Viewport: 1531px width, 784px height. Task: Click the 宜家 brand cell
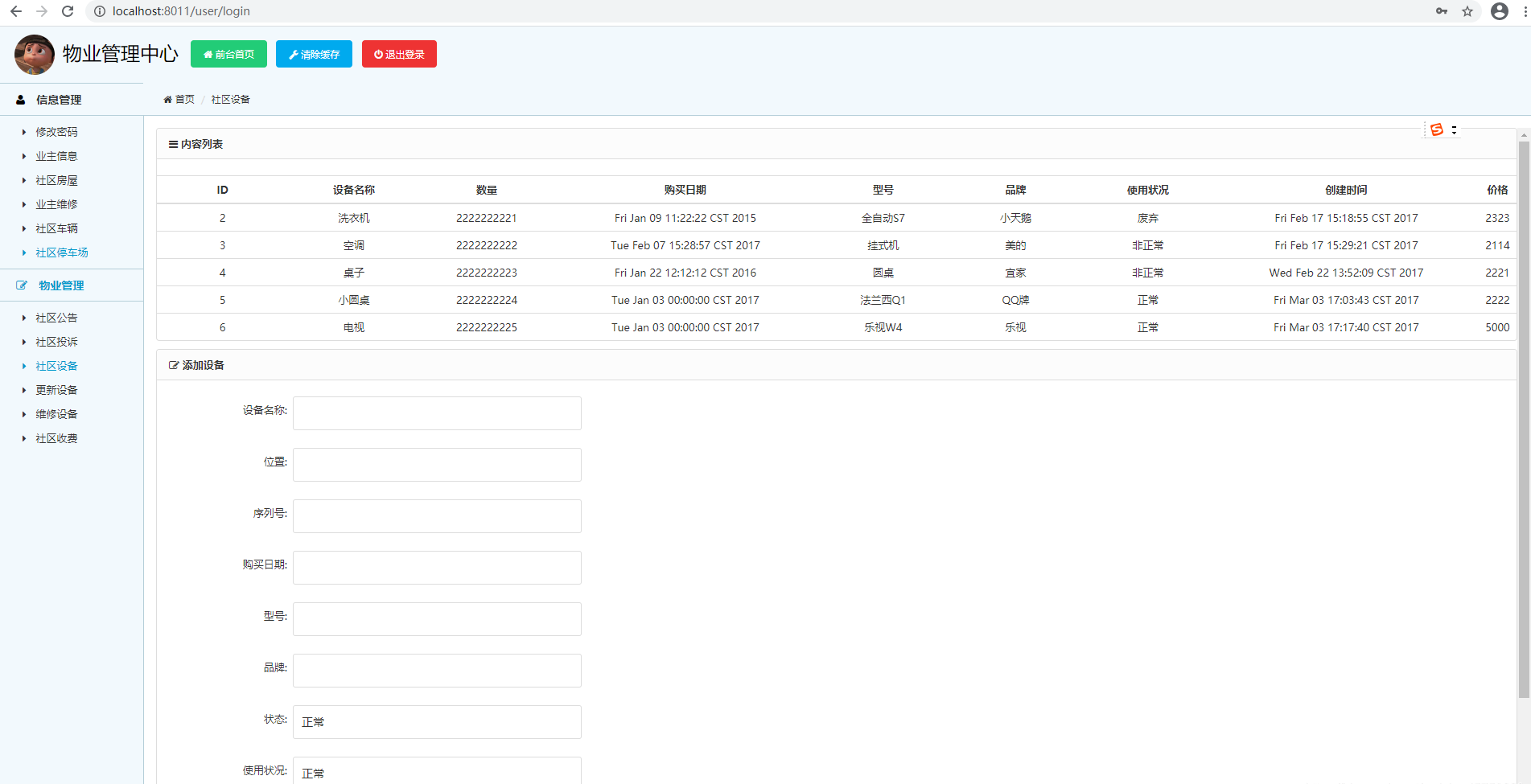[x=1015, y=273]
